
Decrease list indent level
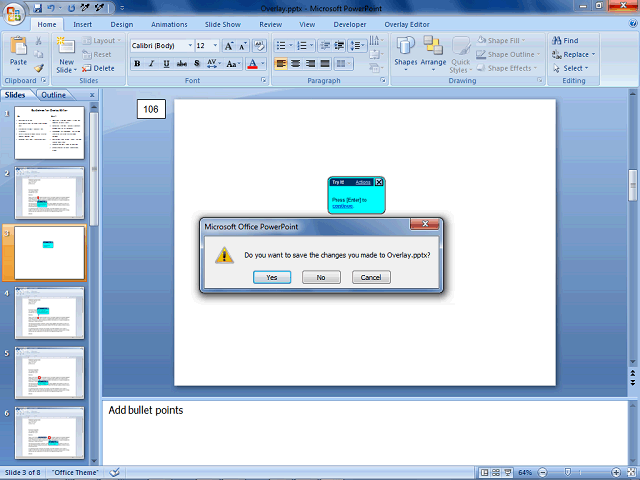tap(325, 46)
